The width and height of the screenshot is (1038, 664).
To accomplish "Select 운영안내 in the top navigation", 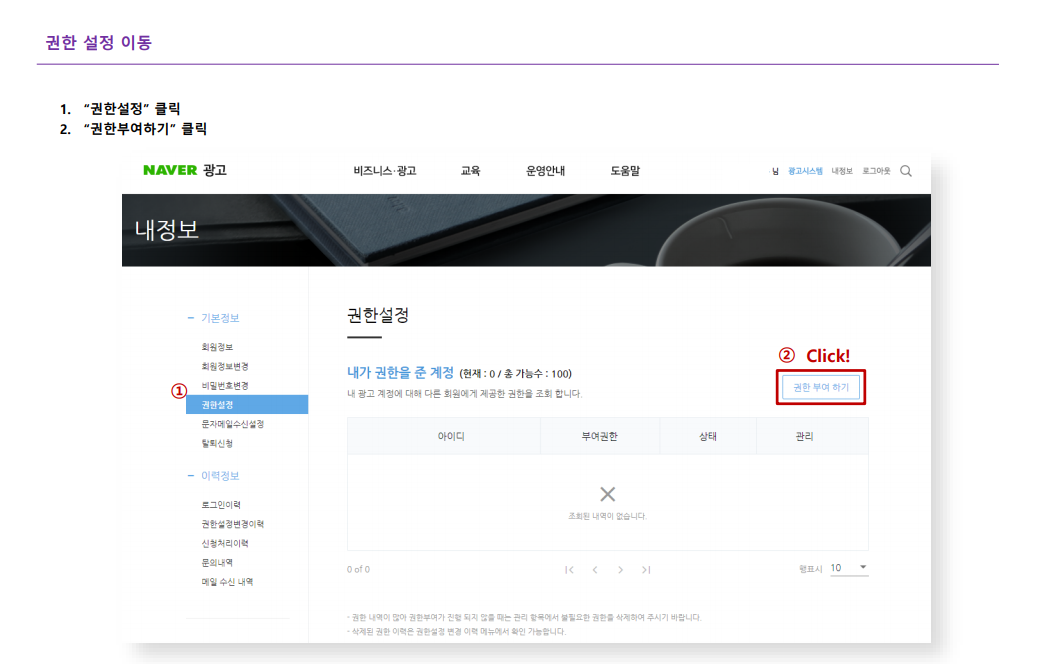I will coord(545,171).
